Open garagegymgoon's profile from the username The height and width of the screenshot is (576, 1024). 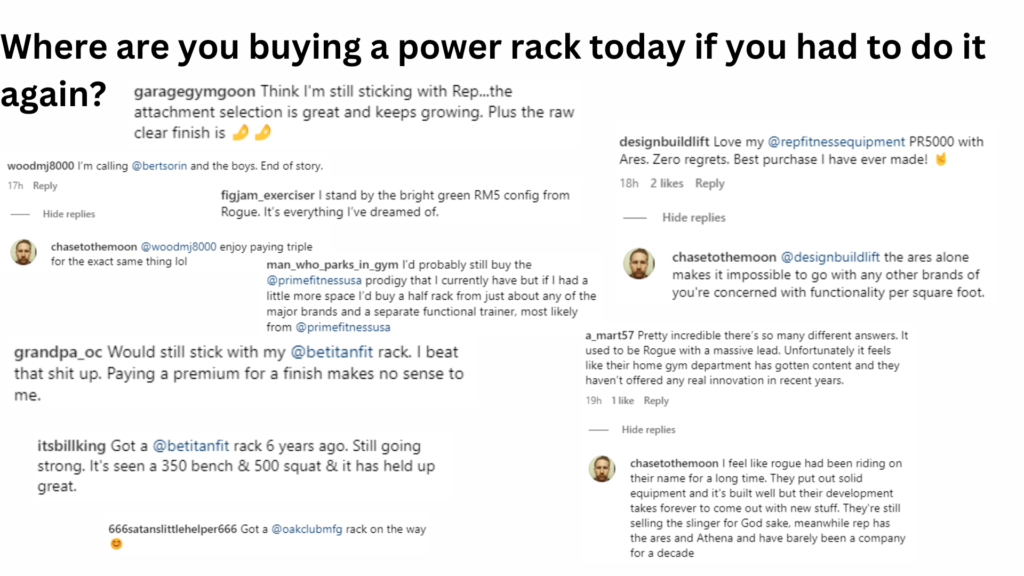188,92
